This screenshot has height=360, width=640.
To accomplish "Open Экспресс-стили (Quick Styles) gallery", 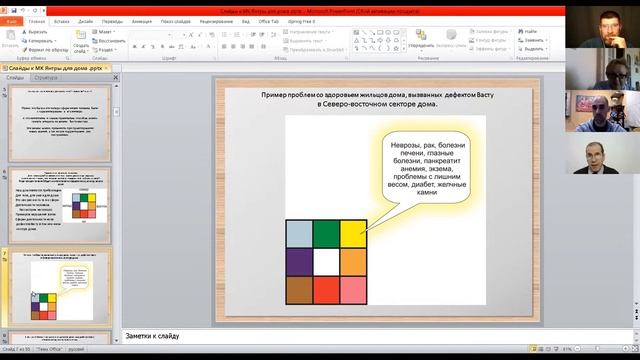I will pos(451,39).
